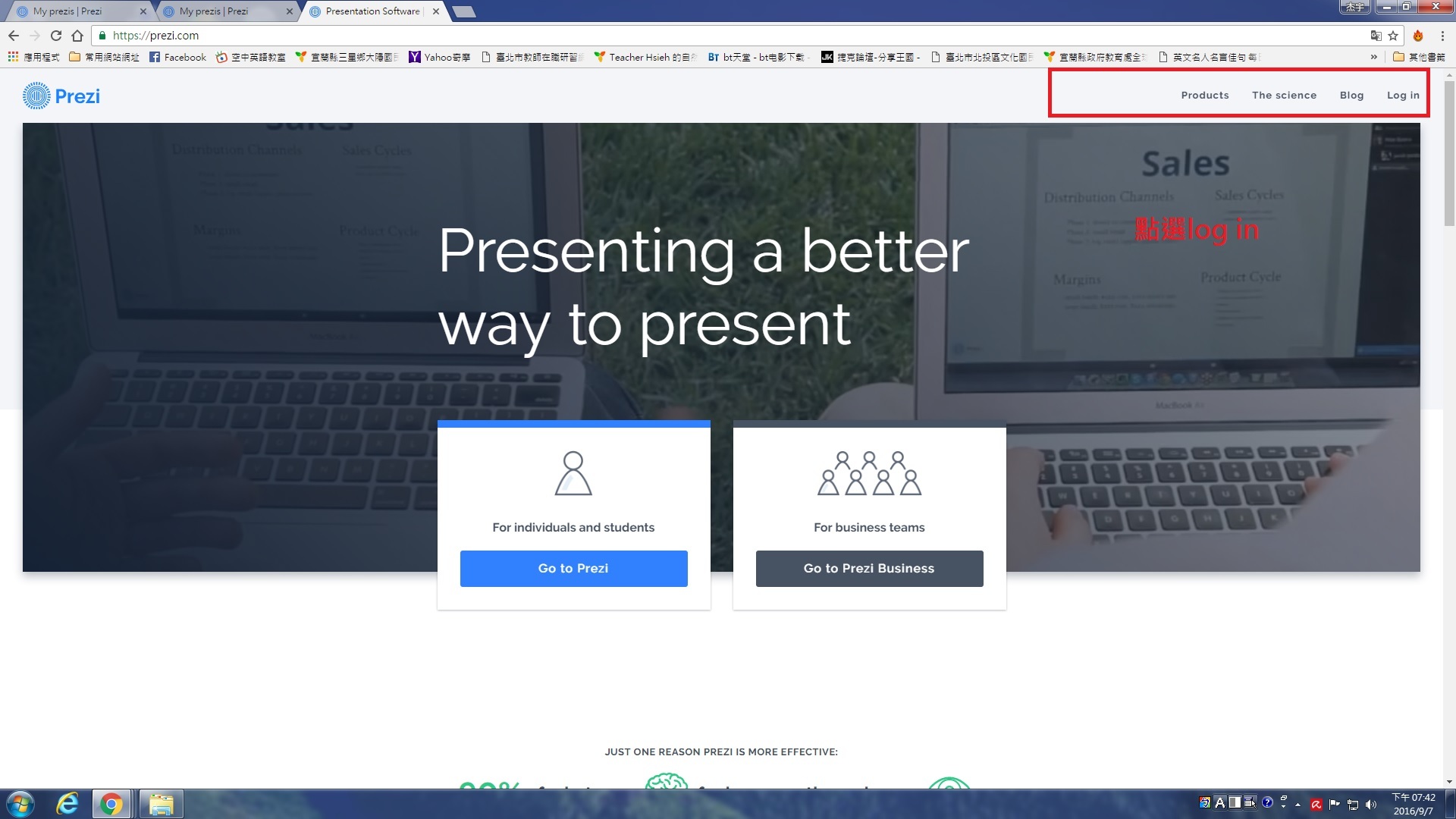Screen dimensions: 1456x819
Task: Open the apps grid bookmark 應用程式
Action: (33, 57)
